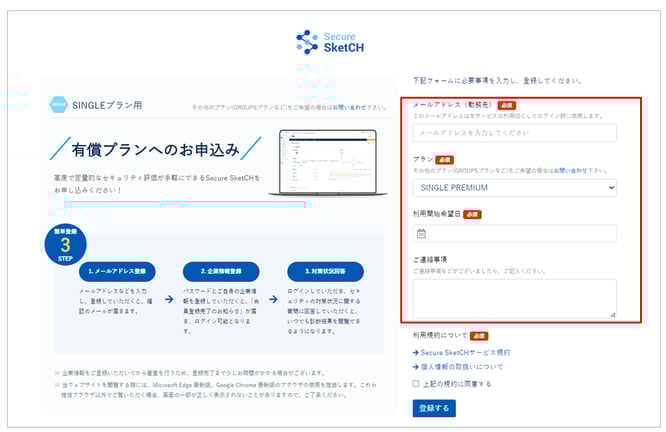Click inside the ご連絡事項 text area
Screen dimensions: 666x432
514,298
